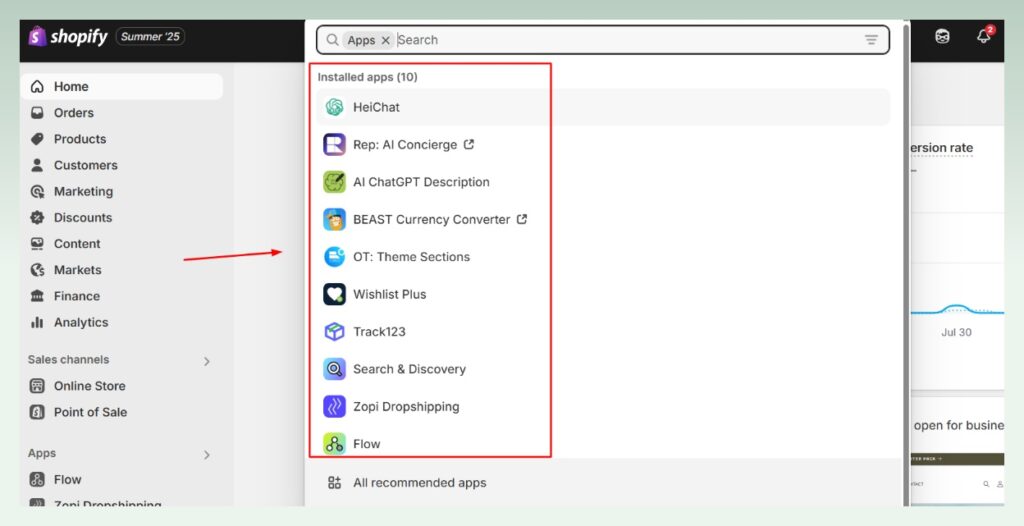The width and height of the screenshot is (1024, 526).
Task: Click the Discounts badge icon
Action: point(37,217)
